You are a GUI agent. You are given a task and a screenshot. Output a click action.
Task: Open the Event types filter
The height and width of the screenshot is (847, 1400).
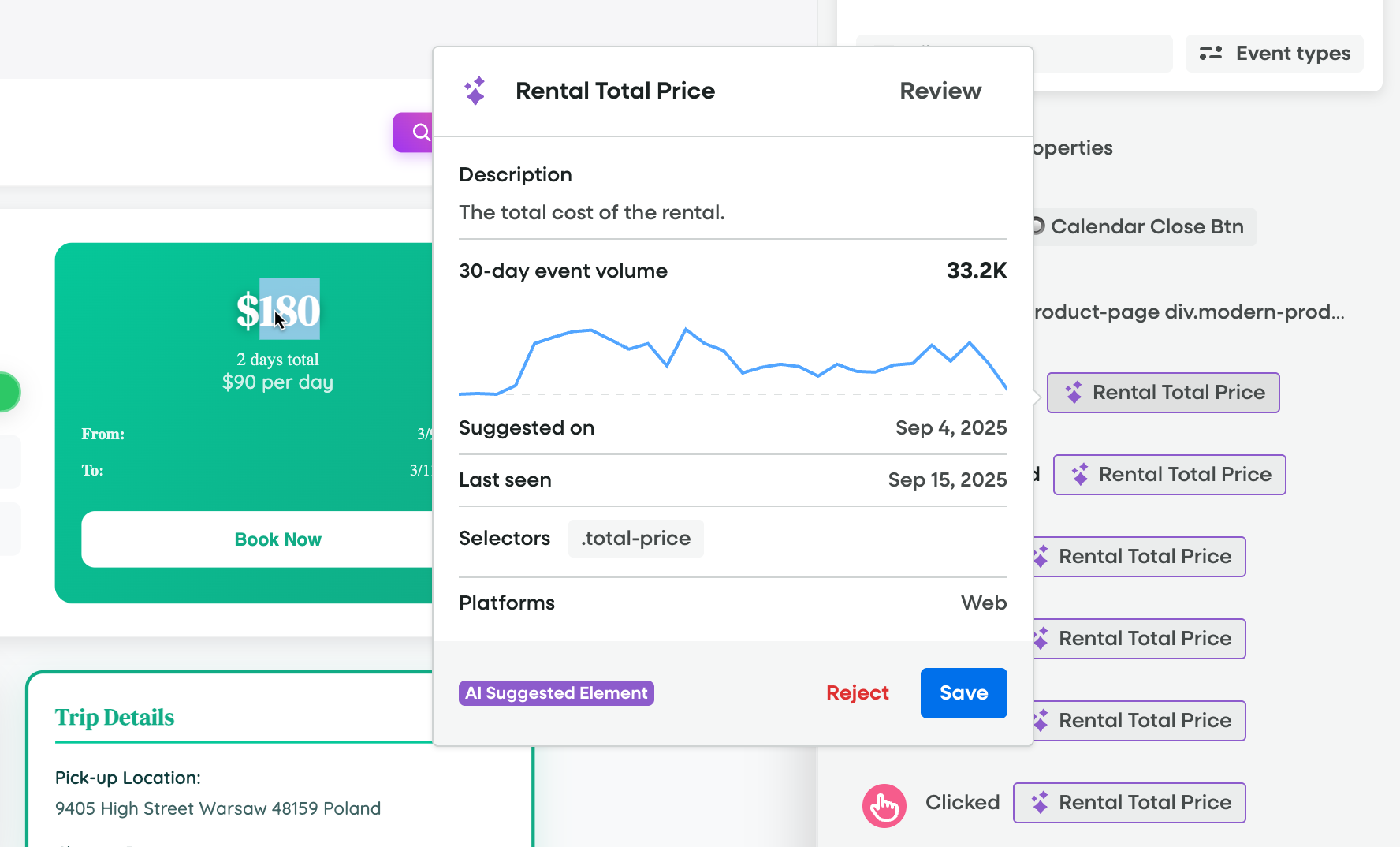pos(1274,54)
